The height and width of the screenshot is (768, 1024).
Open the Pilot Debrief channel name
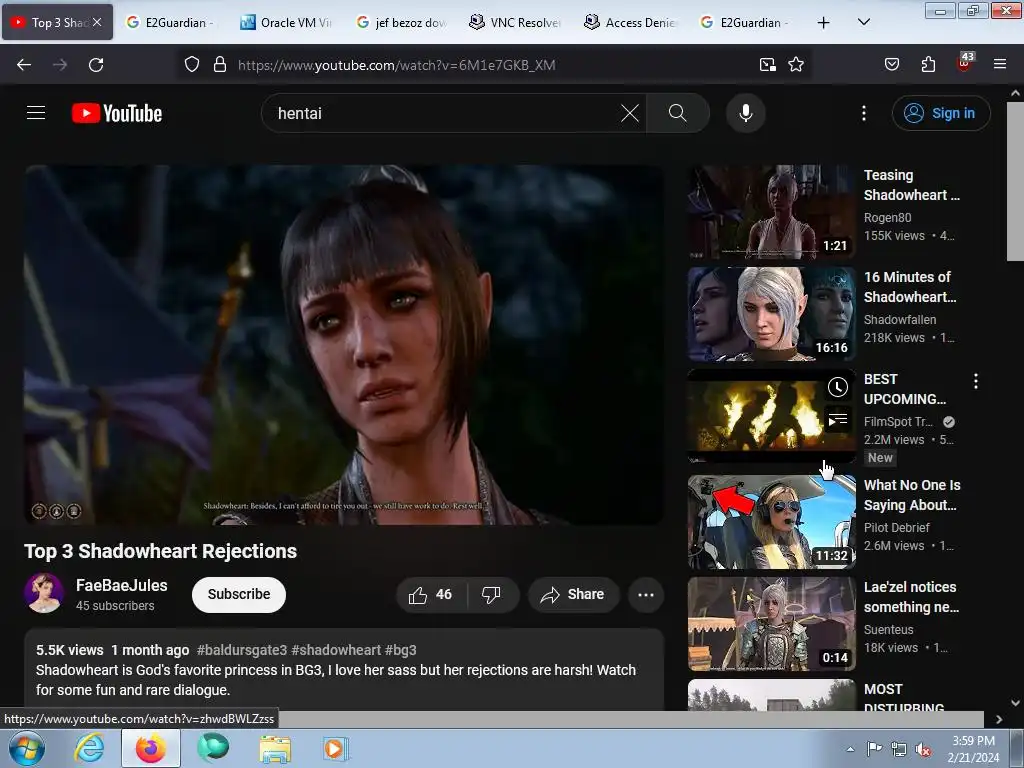896,527
